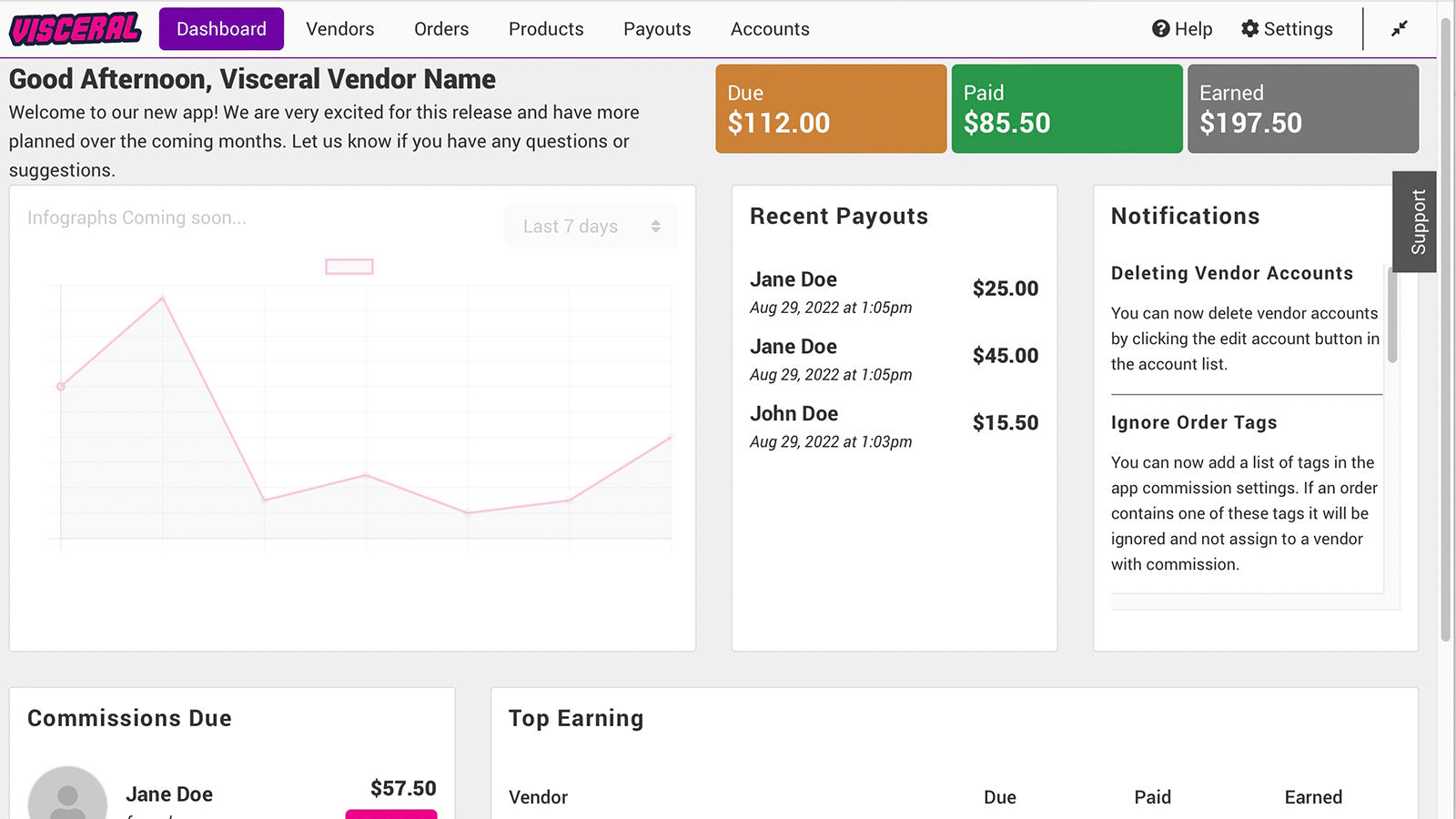This screenshot has height=819, width=1456.
Task: Open Settings from the top bar
Action: pyautogui.click(x=1287, y=29)
